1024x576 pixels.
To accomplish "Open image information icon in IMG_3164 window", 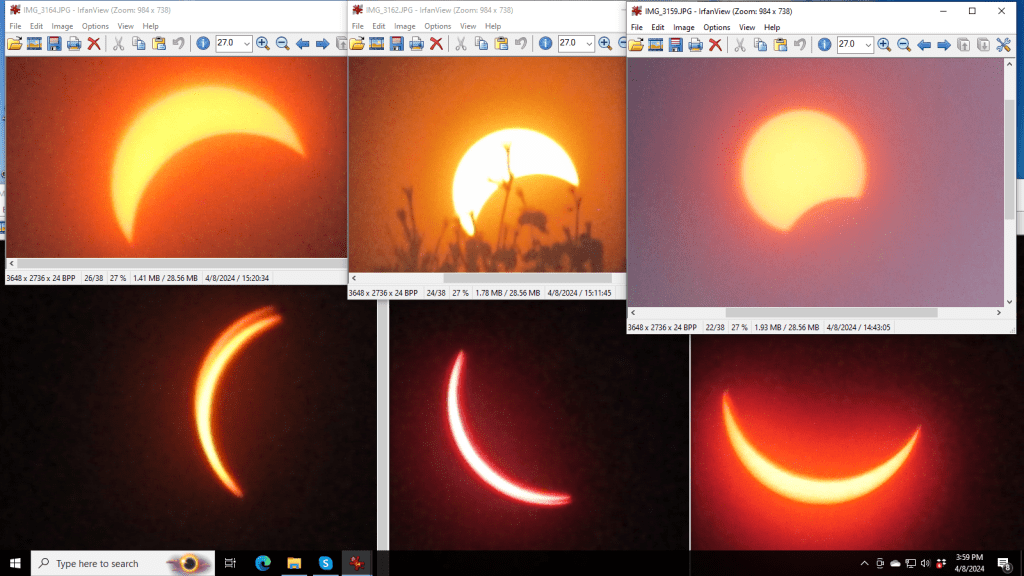I will pos(203,44).
